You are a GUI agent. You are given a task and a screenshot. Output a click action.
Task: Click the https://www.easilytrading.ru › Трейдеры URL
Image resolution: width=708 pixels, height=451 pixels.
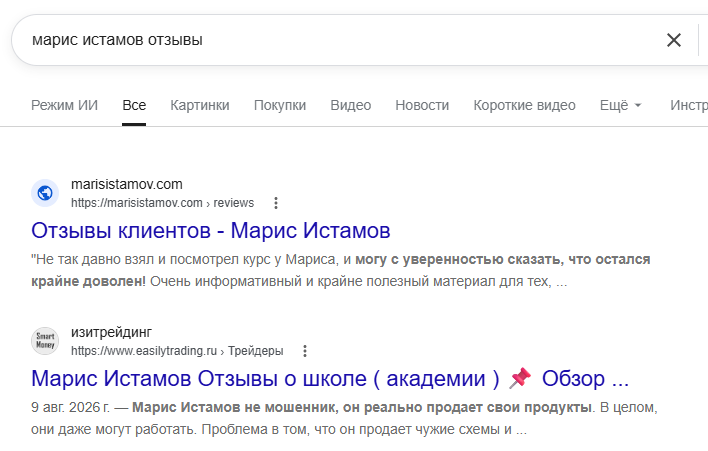177,351
